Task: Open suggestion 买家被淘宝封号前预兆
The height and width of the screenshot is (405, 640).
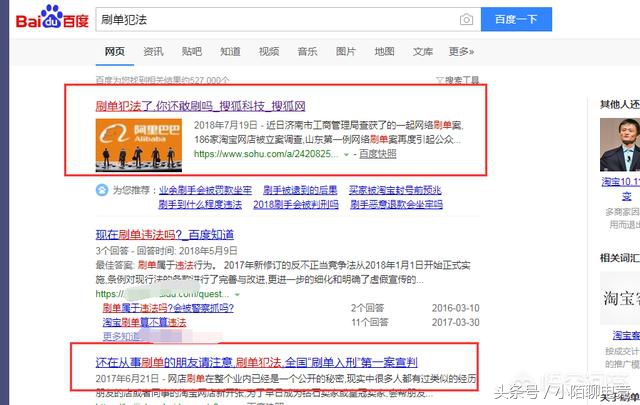Action: 395,190
